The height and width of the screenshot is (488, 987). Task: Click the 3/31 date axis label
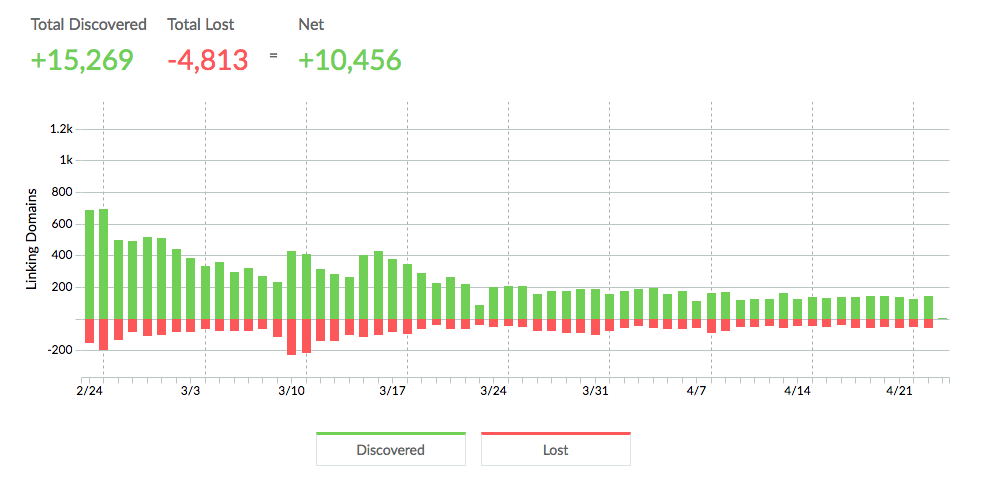595,391
